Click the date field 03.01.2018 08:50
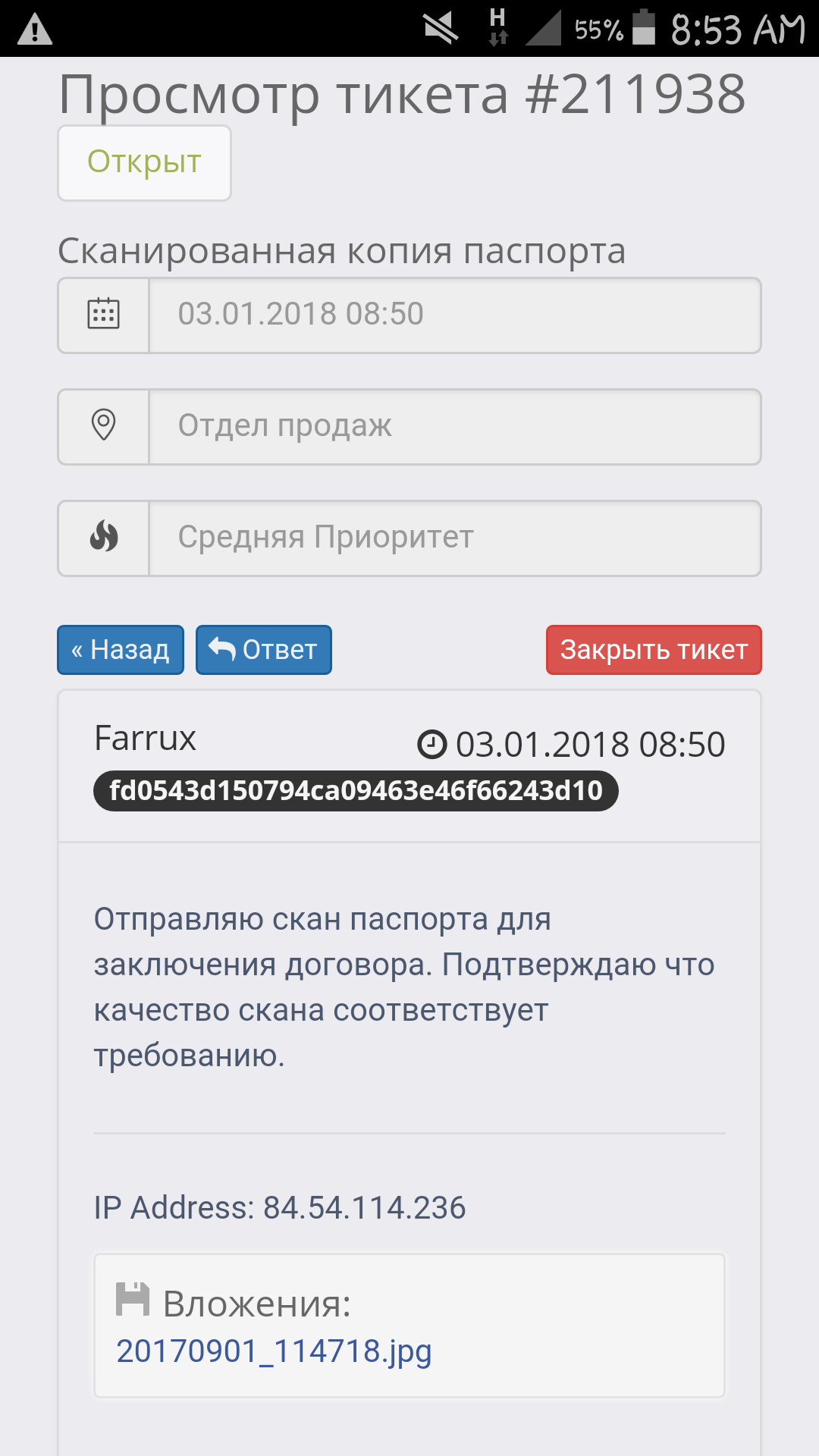Image resolution: width=819 pixels, height=1456 pixels. pos(455,315)
